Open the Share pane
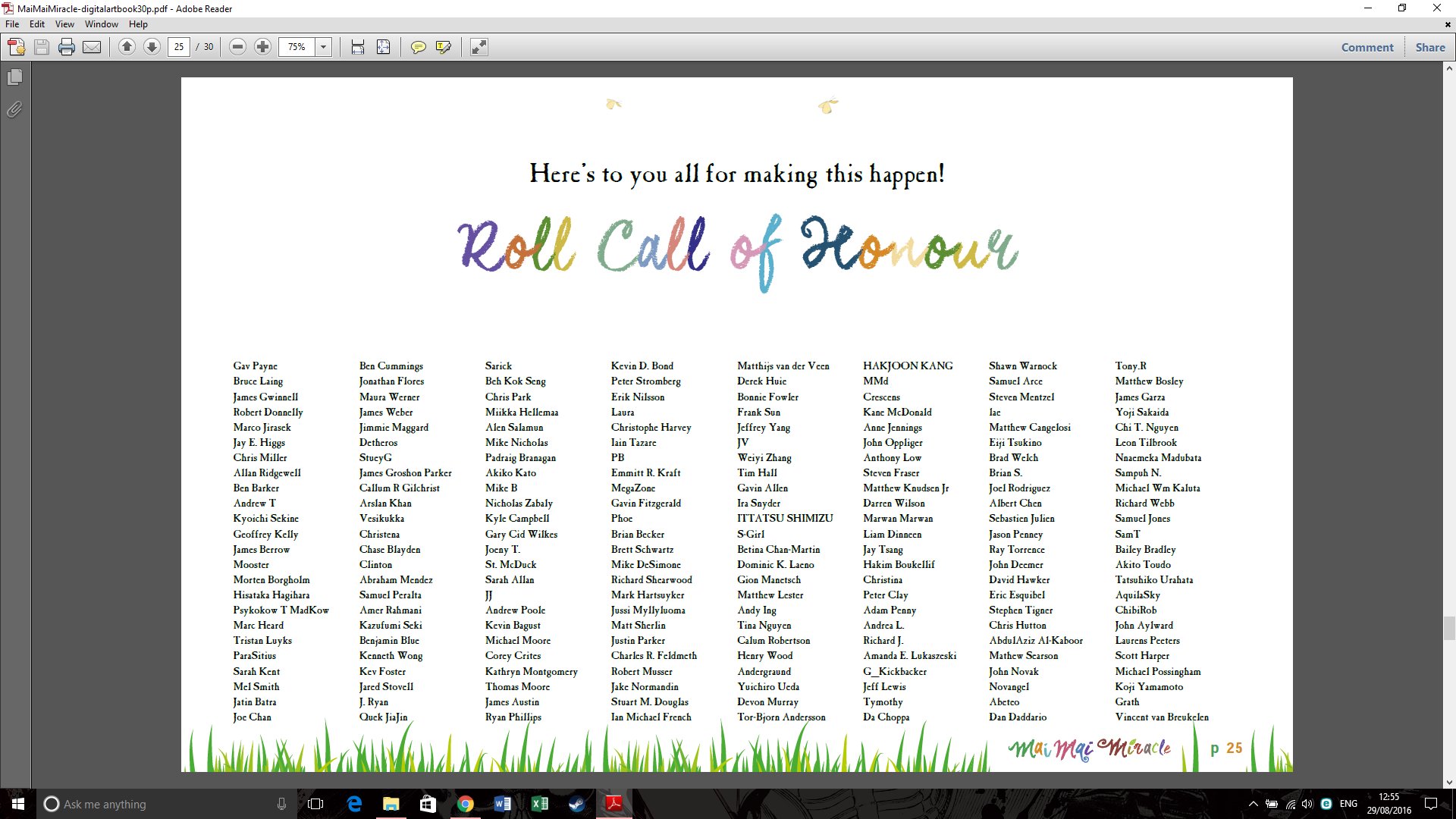Viewport: 1456px width, 819px height. (1429, 47)
